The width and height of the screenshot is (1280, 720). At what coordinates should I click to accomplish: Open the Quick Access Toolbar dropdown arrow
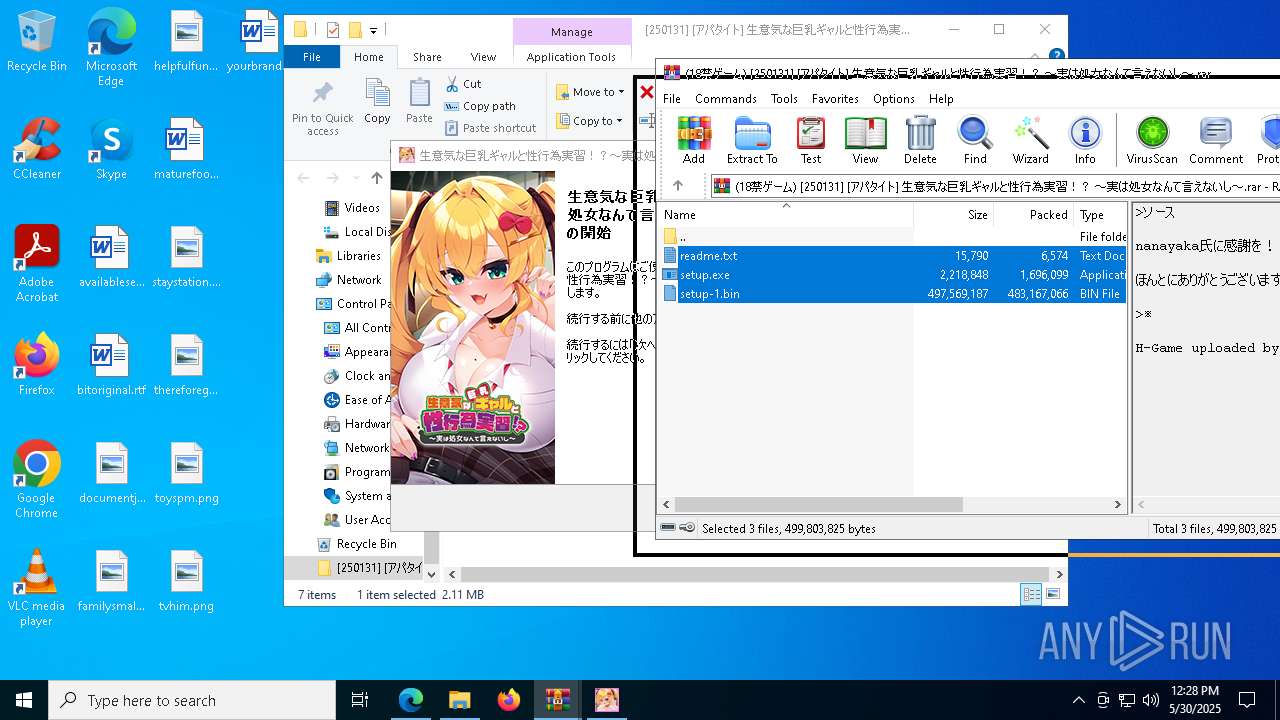click(374, 30)
